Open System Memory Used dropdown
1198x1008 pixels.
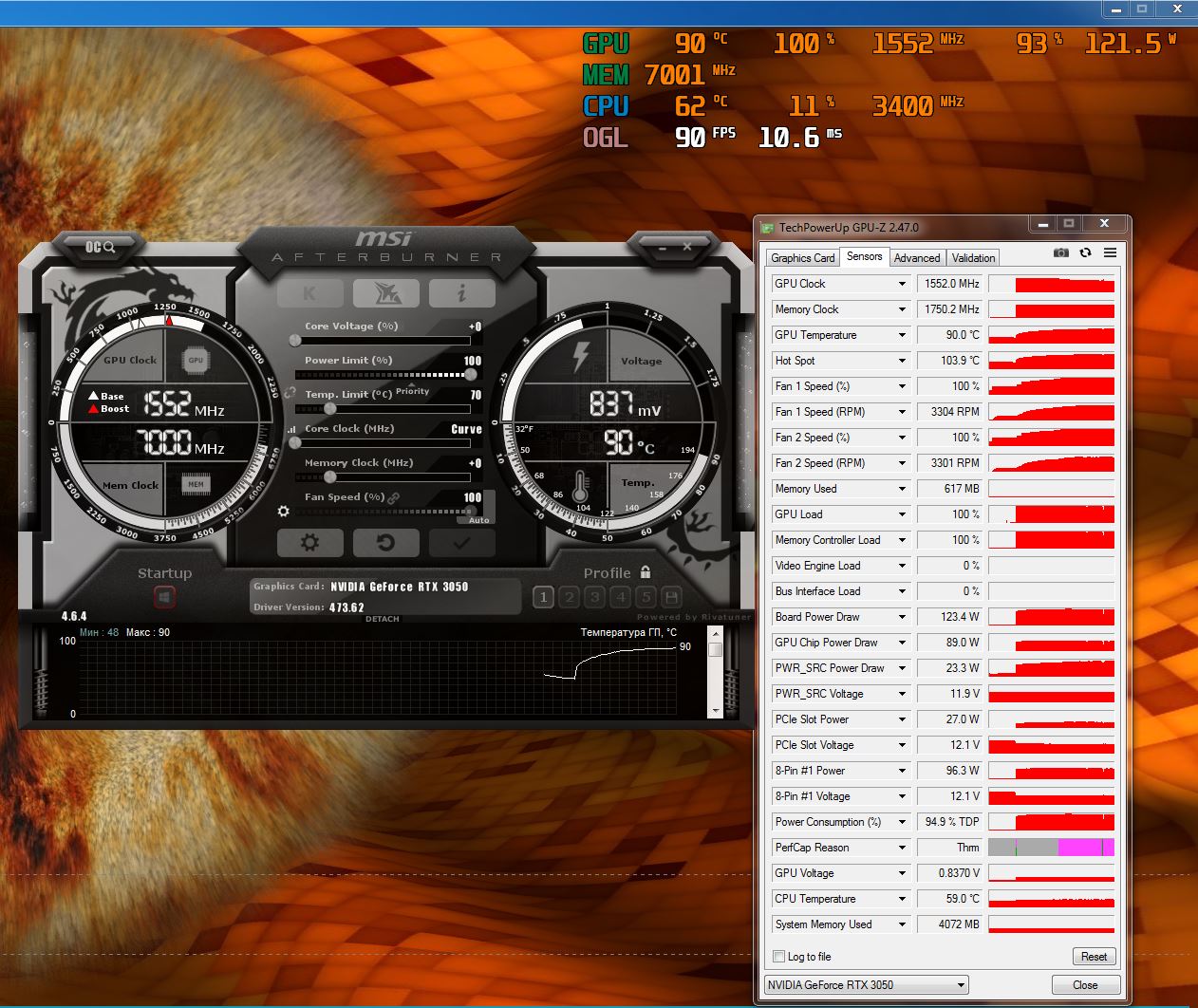pyautogui.click(x=902, y=924)
